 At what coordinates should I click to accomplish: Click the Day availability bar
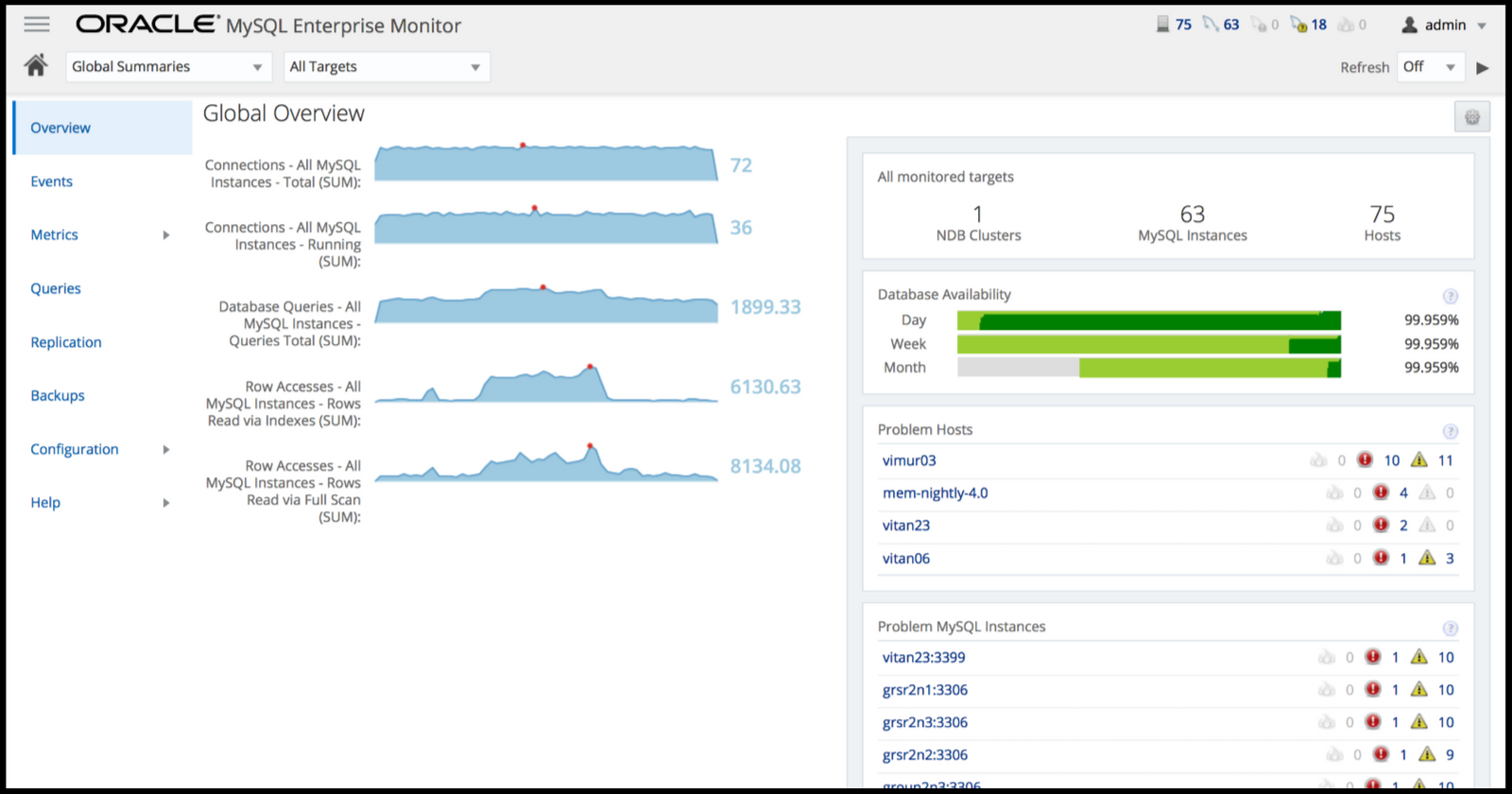[1149, 320]
